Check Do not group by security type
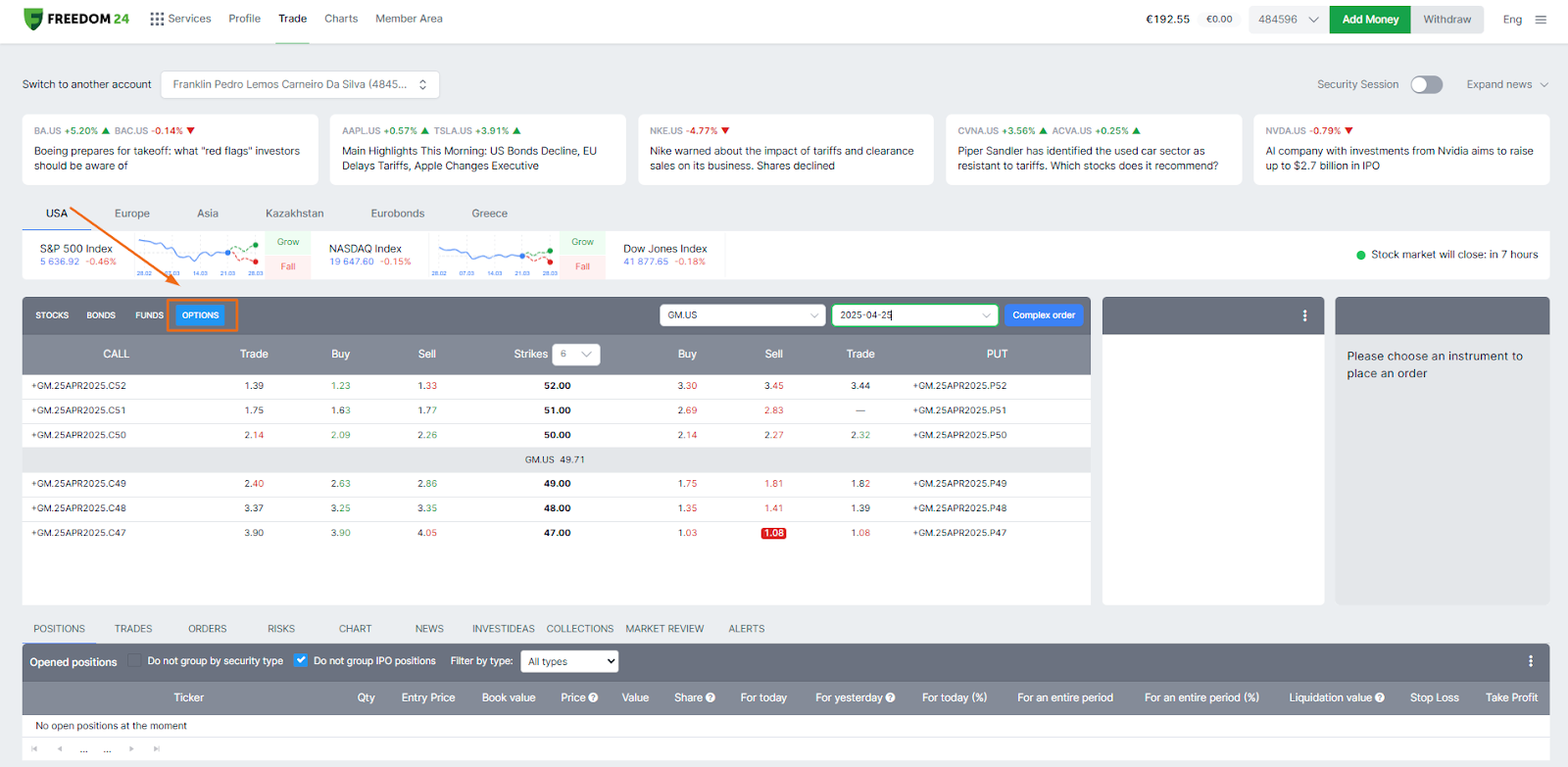 tap(135, 661)
